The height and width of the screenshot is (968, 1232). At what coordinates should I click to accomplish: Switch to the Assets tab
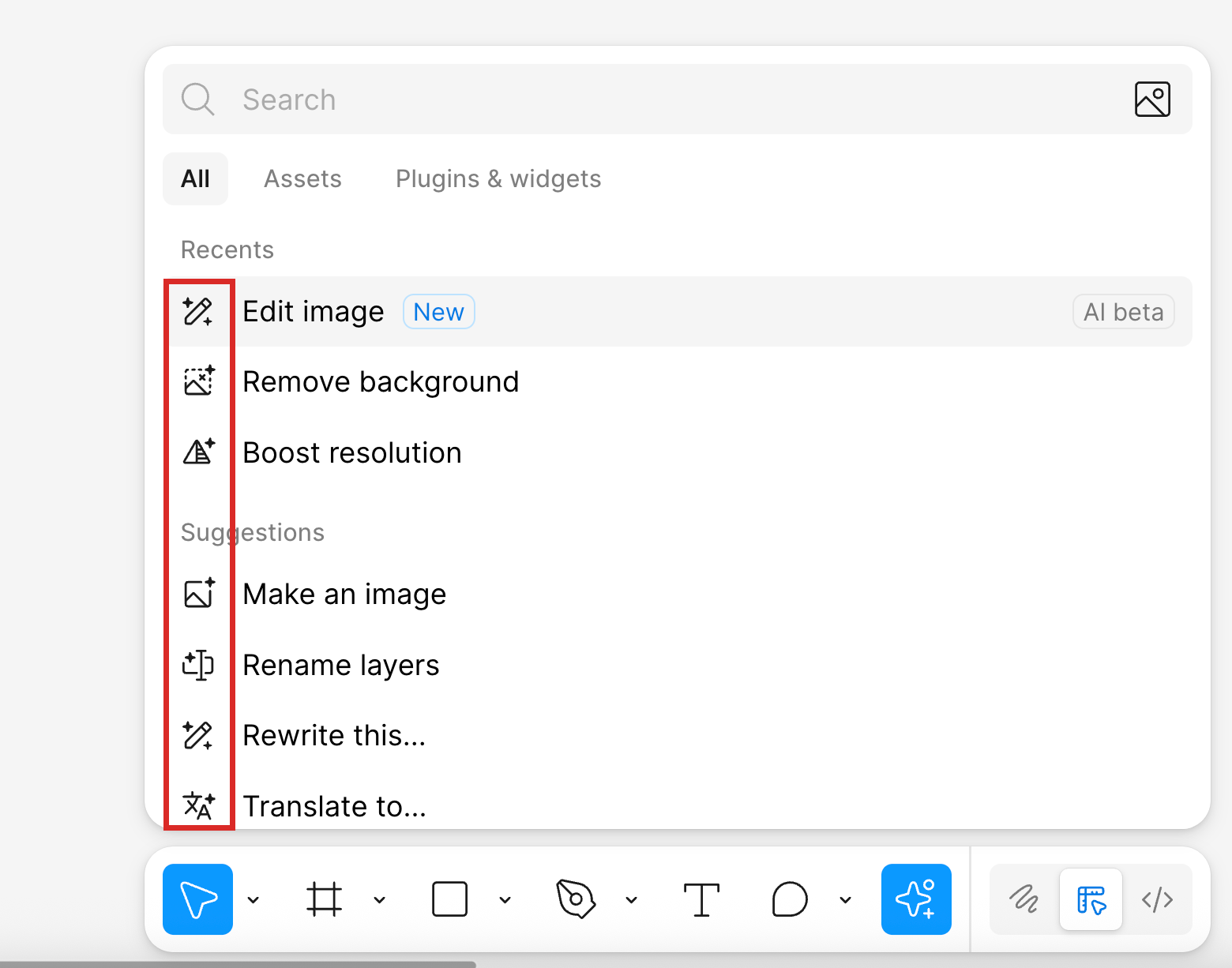click(x=302, y=178)
